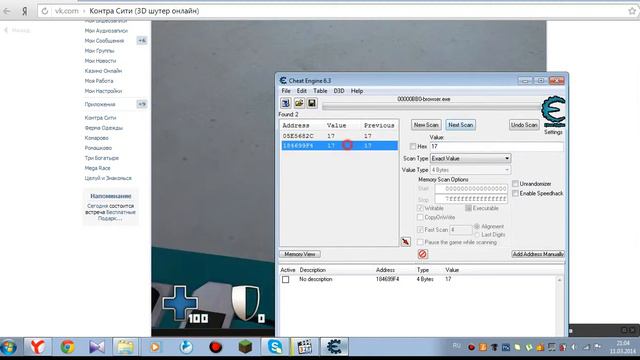
Task: Select found address row 05E5682C
Action: tap(339, 136)
